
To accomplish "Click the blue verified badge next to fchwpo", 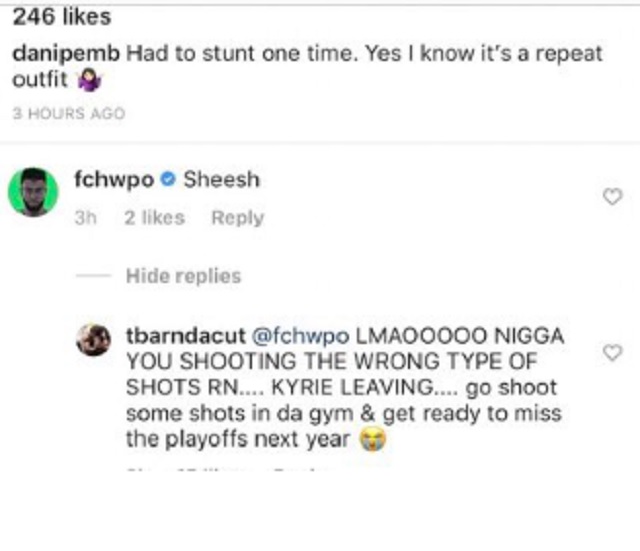I will point(167,179).
